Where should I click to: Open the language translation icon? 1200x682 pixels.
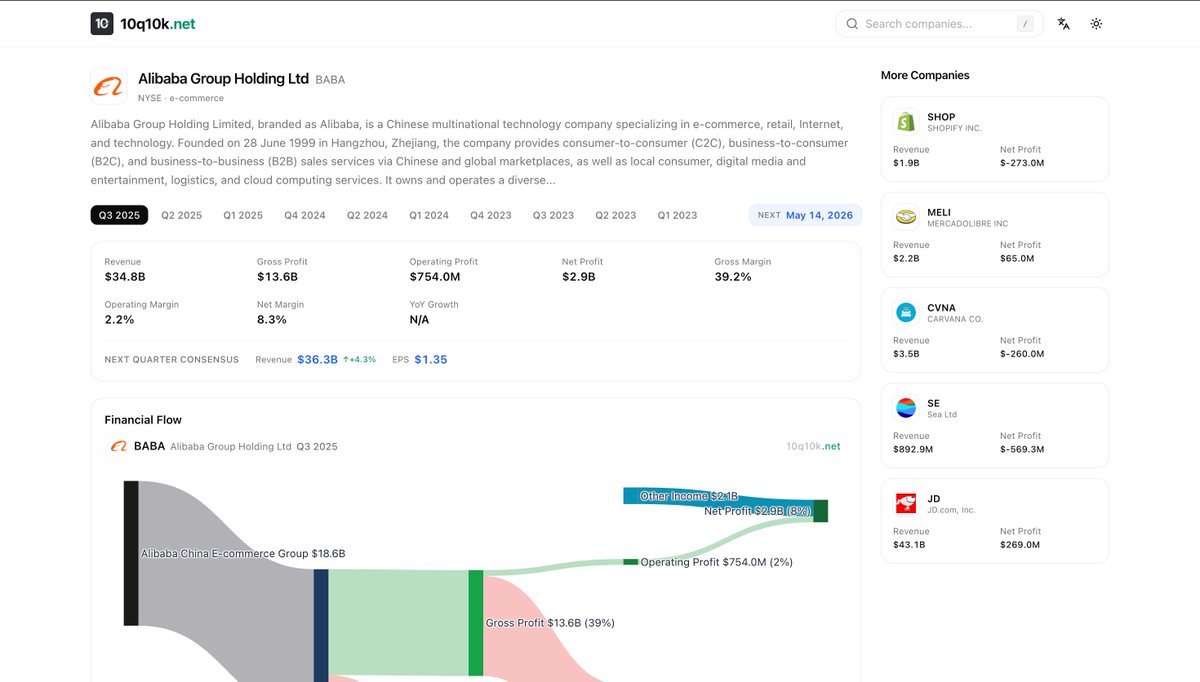[x=1064, y=24]
